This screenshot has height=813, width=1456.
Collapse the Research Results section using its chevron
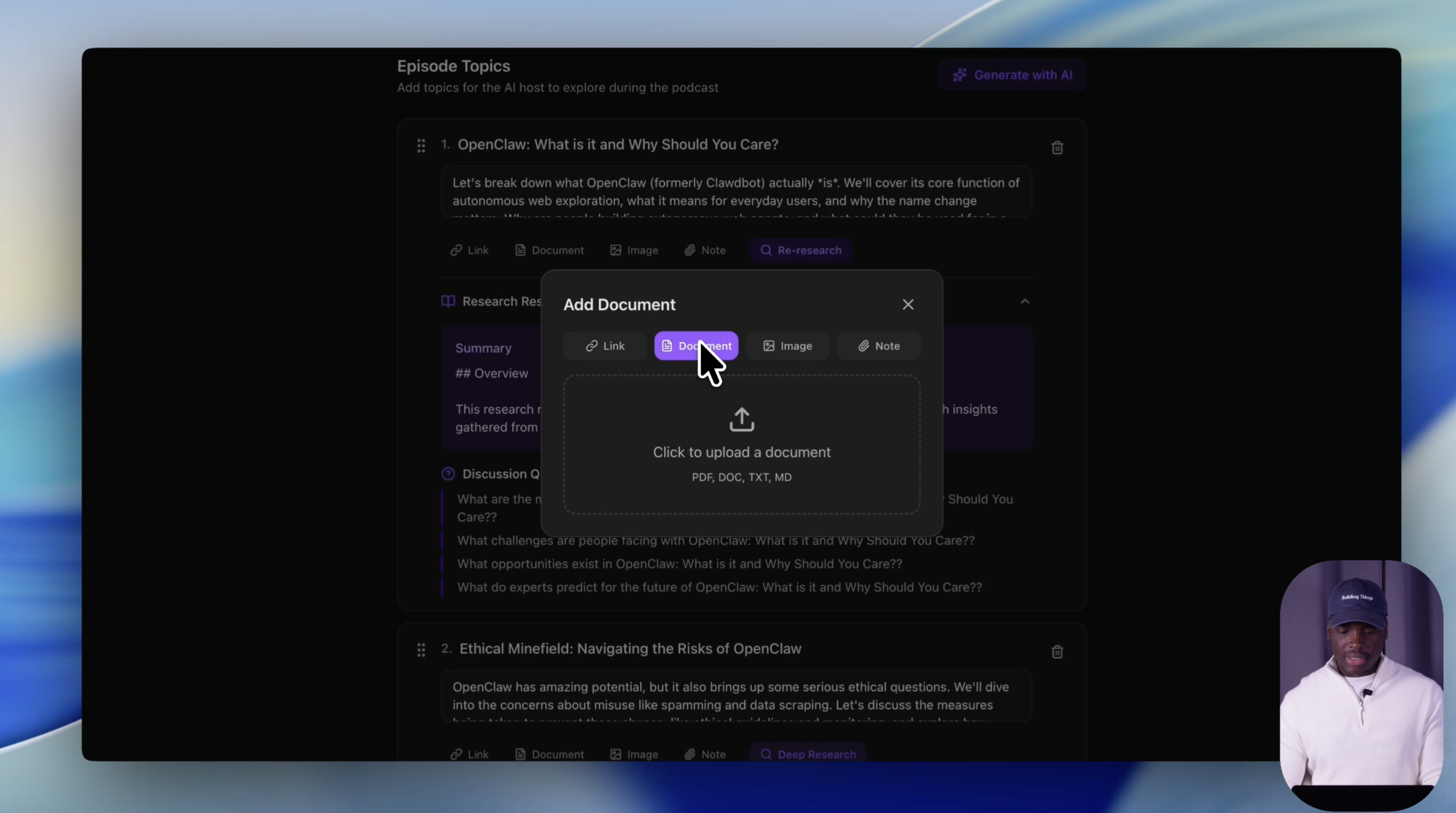1025,302
